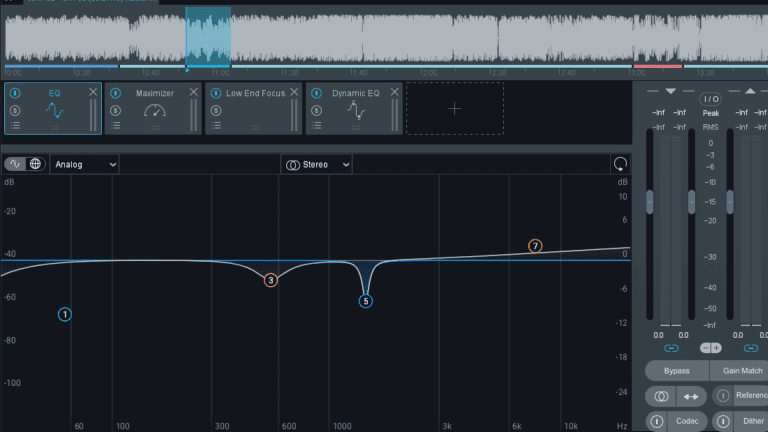The height and width of the screenshot is (432, 768).
Task: Select EQ node 7
Action: [x=535, y=246]
